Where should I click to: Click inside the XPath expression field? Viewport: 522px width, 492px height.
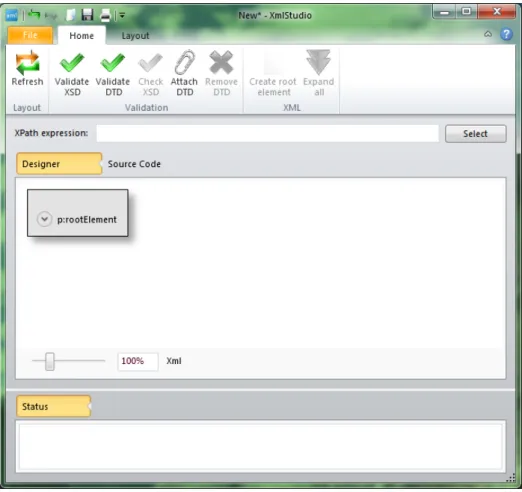point(268,133)
